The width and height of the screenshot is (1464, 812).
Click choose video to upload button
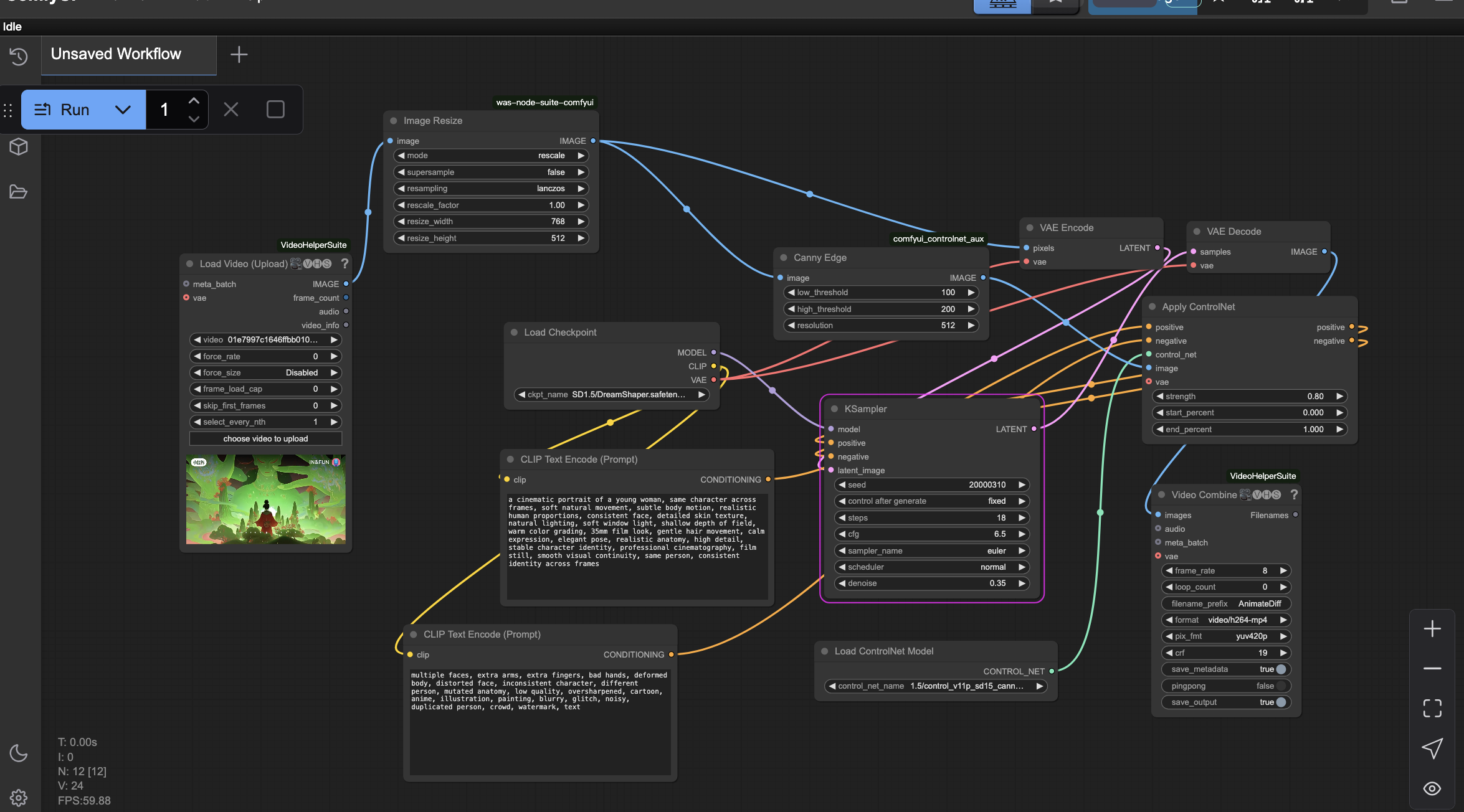point(265,439)
